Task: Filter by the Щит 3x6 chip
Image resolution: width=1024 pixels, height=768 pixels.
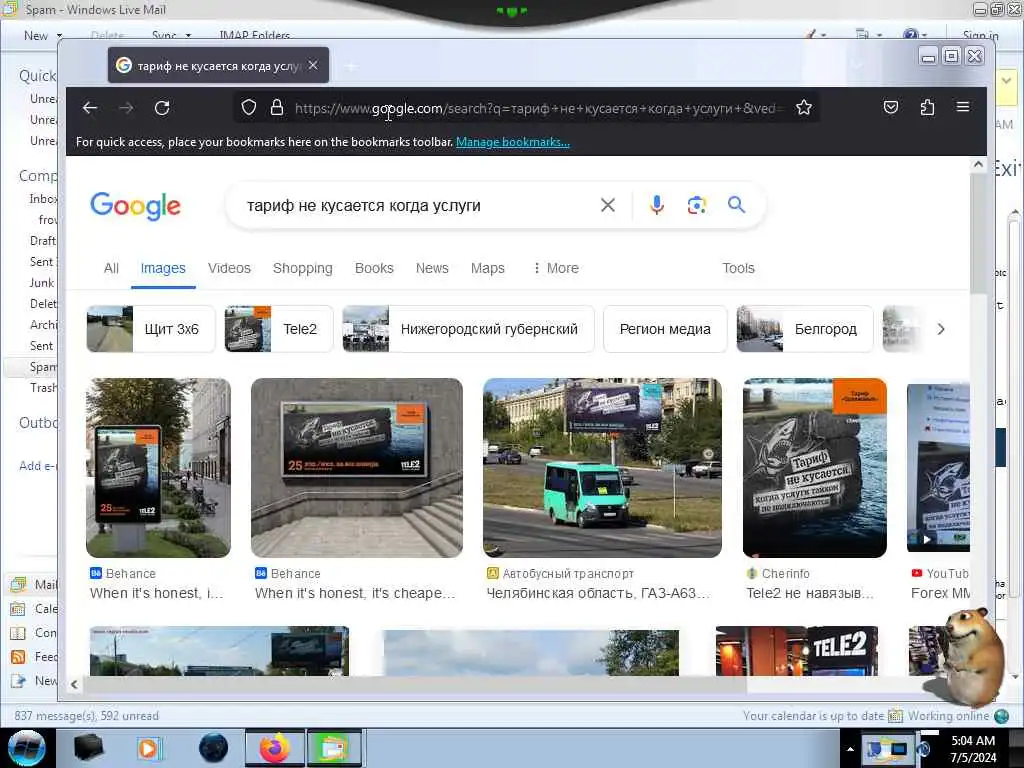Action: tap(151, 329)
